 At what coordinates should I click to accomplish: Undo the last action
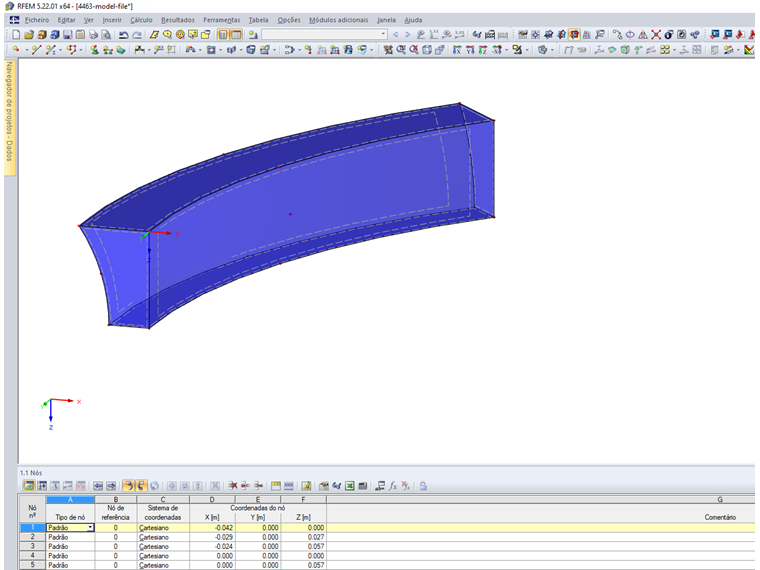coord(124,34)
